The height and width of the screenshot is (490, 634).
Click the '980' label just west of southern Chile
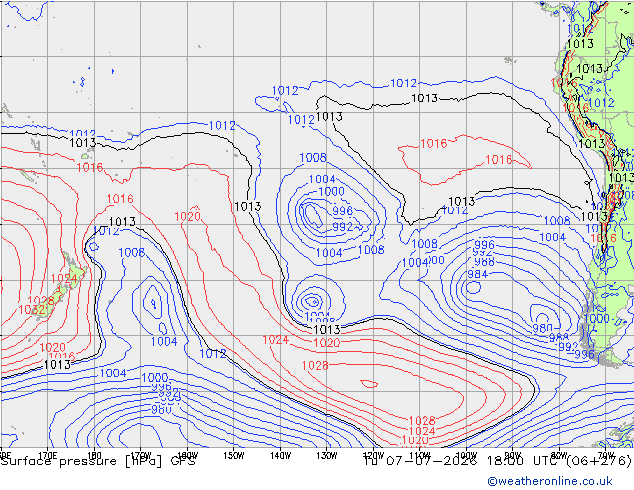[542, 328]
